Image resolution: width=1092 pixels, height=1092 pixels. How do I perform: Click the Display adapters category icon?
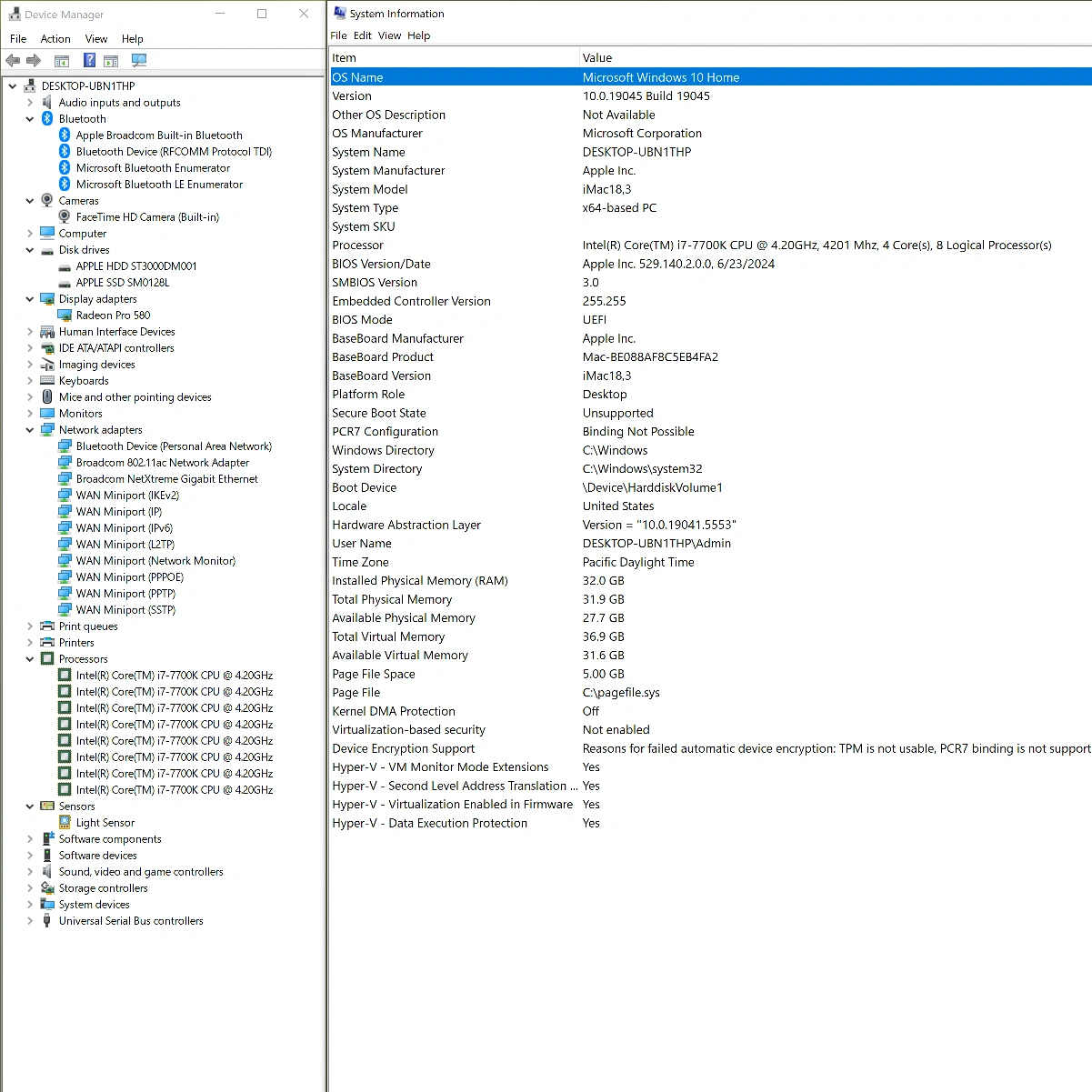[x=47, y=299]
